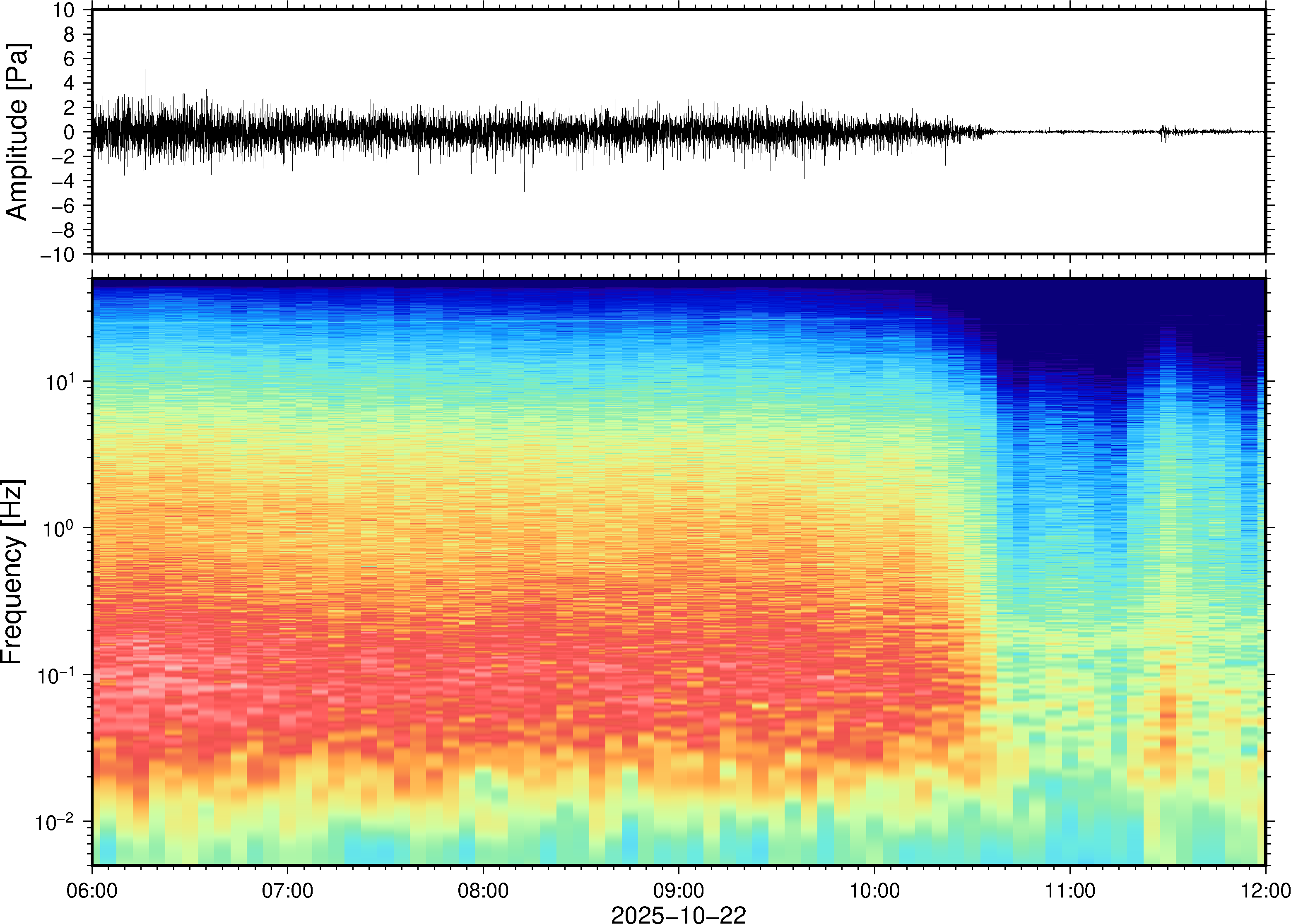Click the 09:00 time axis label
This screenshot has height=924, width=1291.
pos(679,890)
